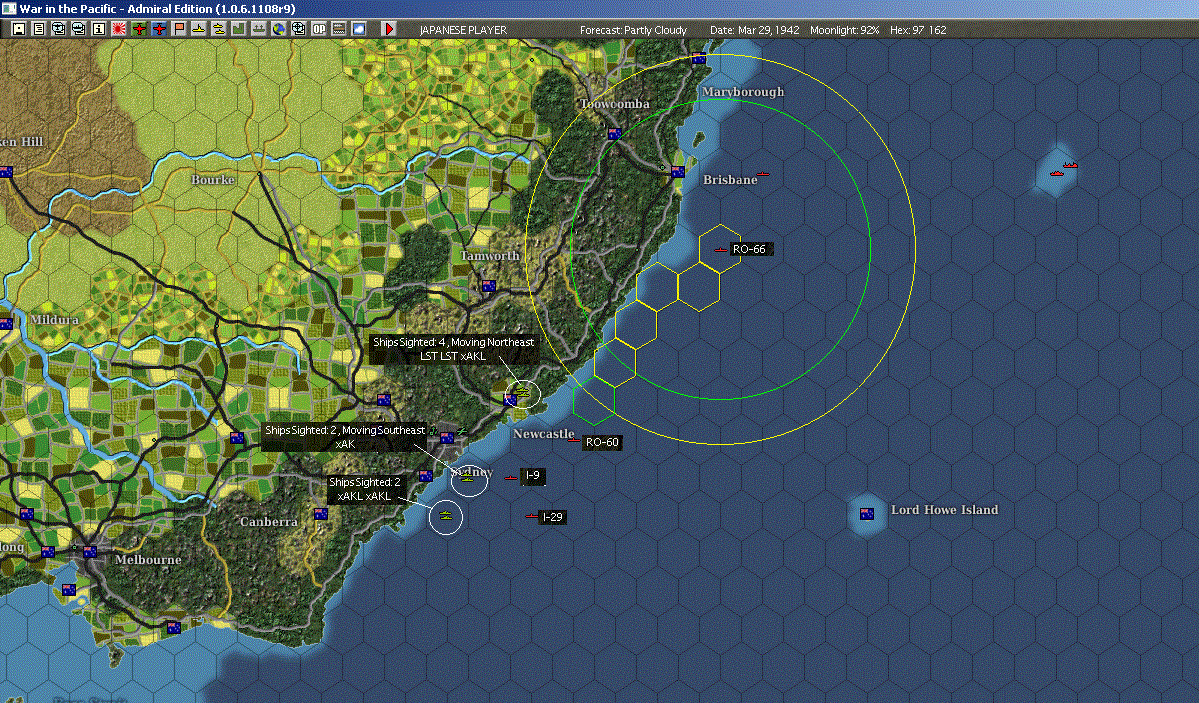The width and height of the screenshot is (1199, 703).
Task: Select red plane on green background icon
Action: (x=139, y=29)
